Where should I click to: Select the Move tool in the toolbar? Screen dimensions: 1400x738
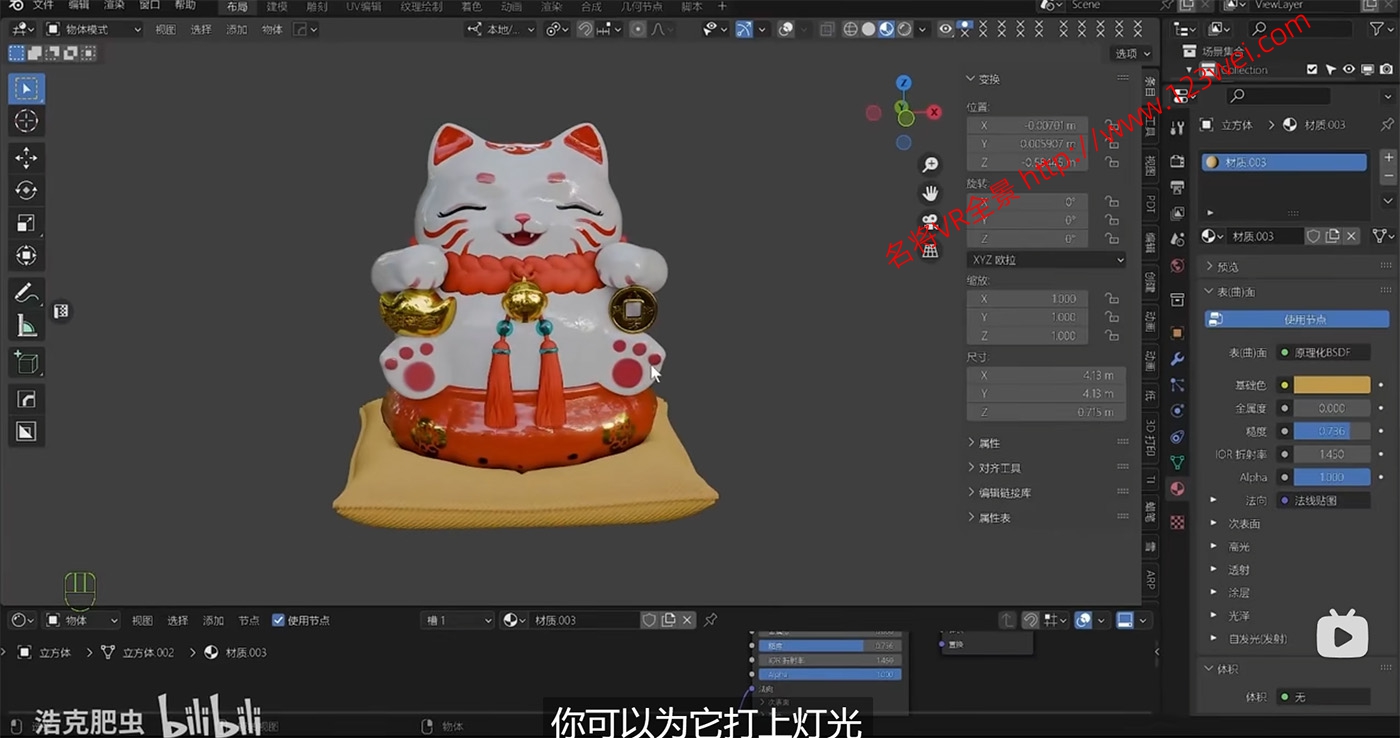[x=25, y=157]
